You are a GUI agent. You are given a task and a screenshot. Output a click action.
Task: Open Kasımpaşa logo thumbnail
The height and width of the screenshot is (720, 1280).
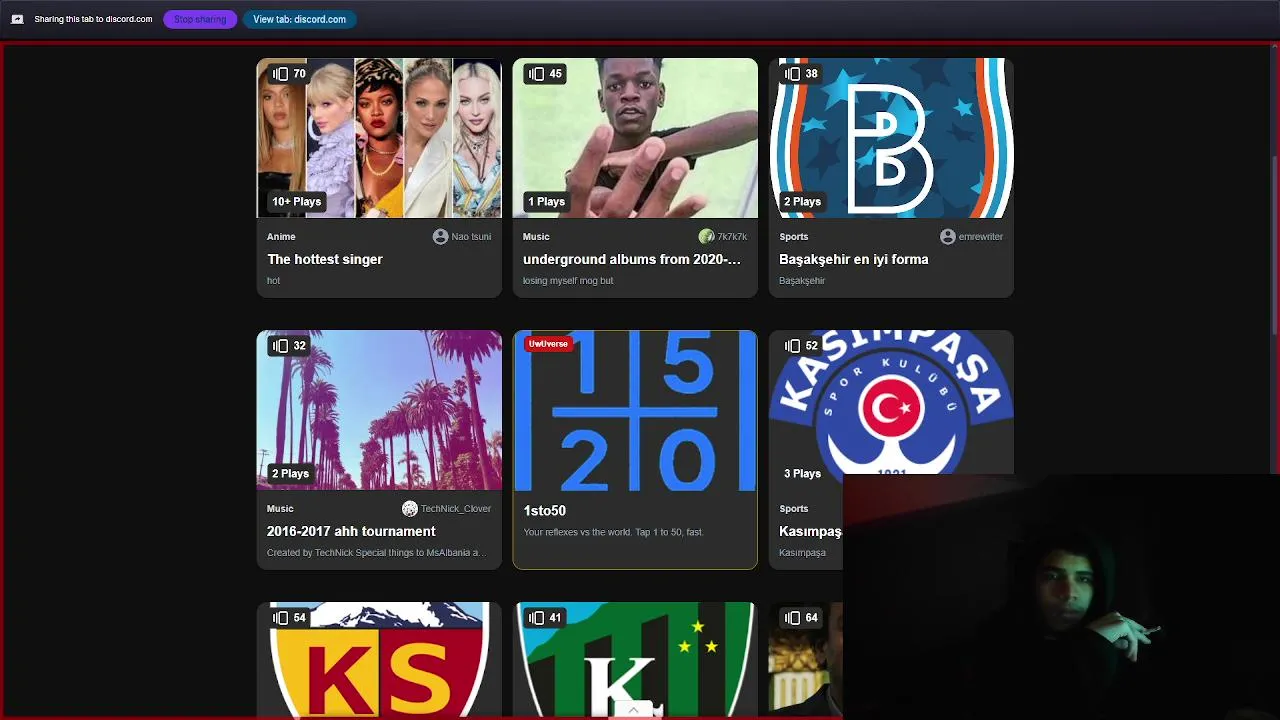click(891, 402)
